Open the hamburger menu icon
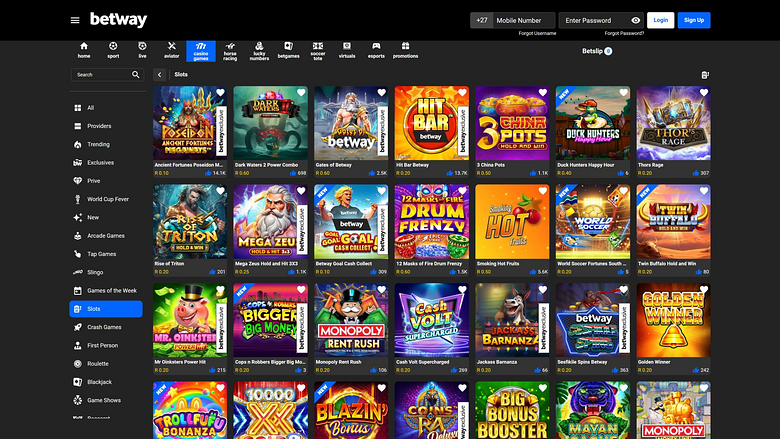 pos(75,20)
